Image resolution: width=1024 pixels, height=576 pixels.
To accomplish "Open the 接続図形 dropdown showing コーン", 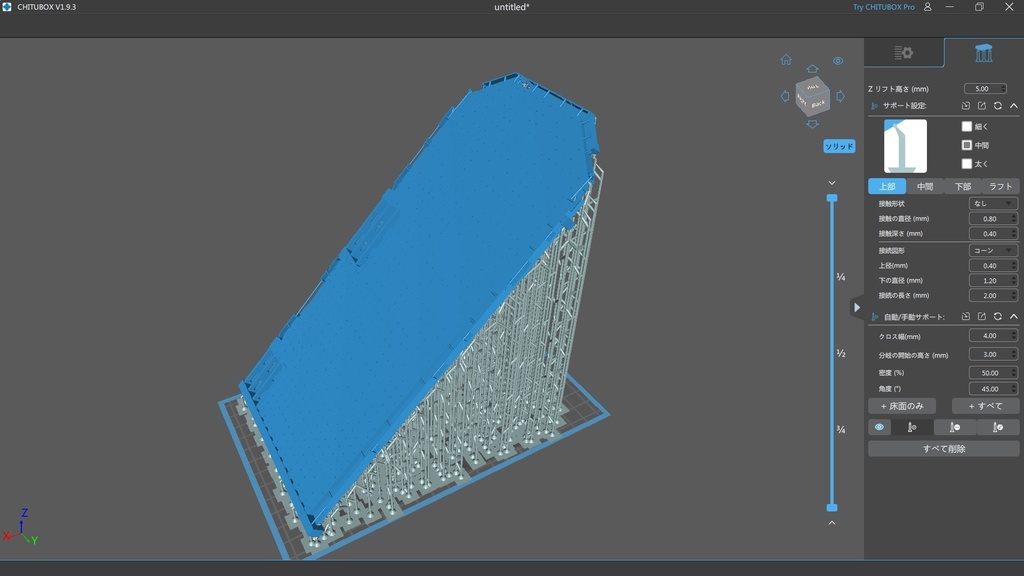I will coord(993,251).
